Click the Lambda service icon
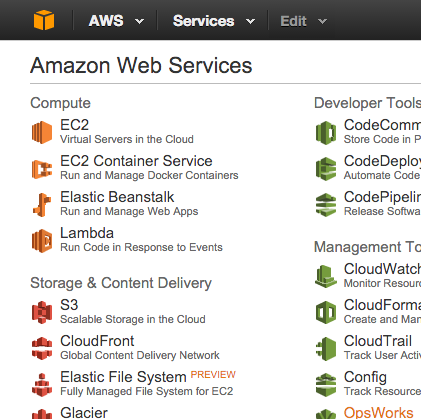This screenshot has height=419, width=421. (42, 241)
